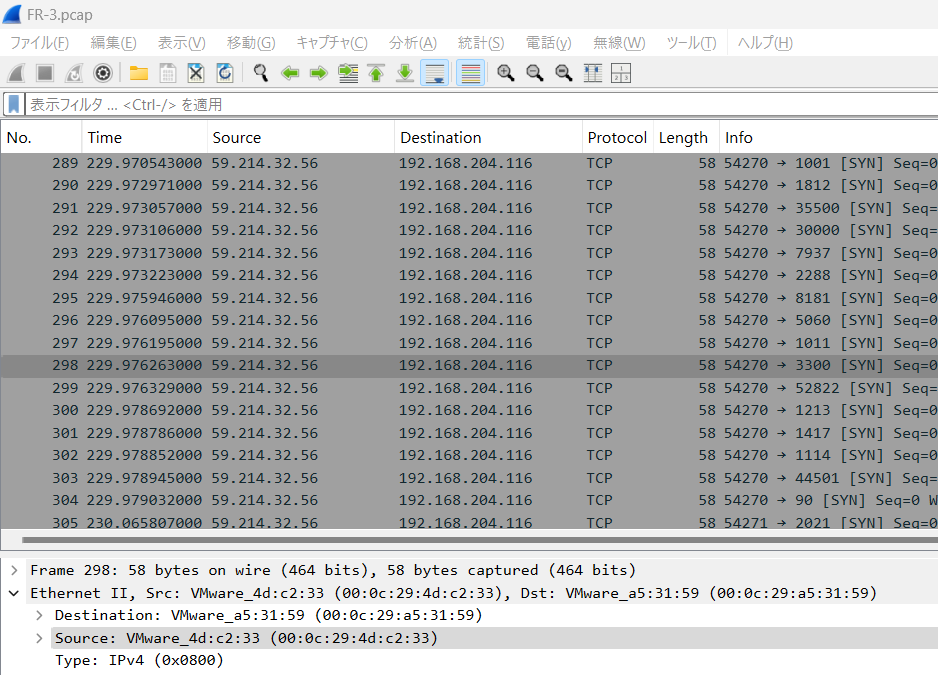Screen dimensions: 938x675
Task: Open the ツール(T) menu
Action: click(692, 42)
